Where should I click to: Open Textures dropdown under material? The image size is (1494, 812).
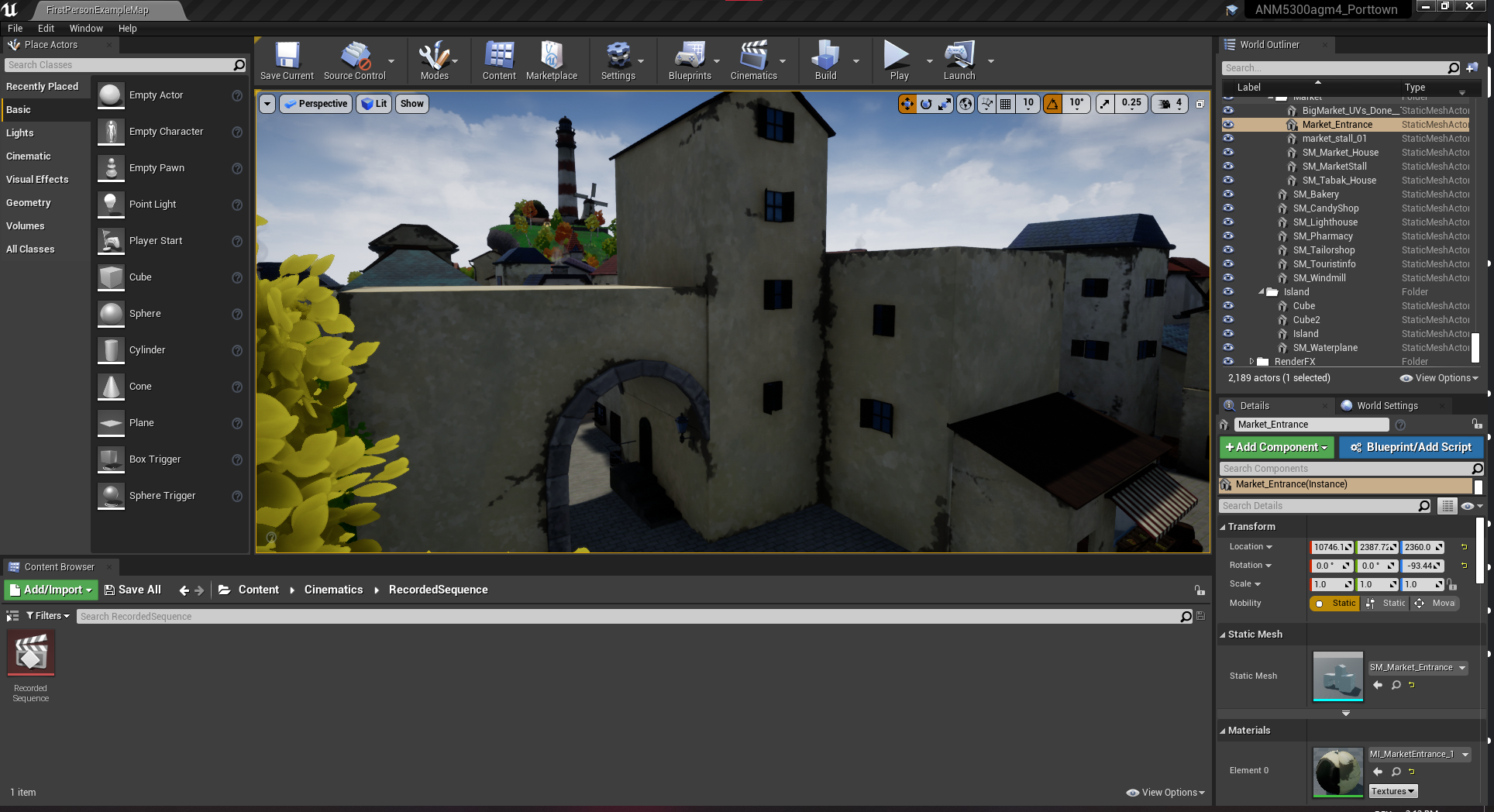point(1392,792)
